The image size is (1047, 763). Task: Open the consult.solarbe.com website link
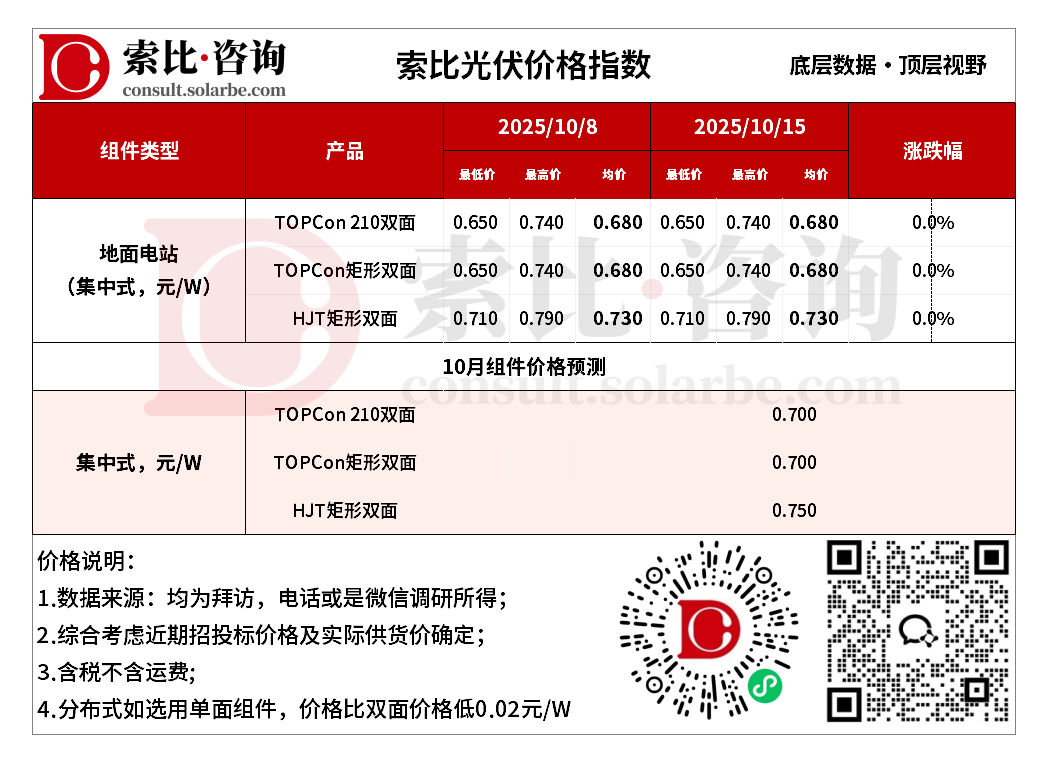tap(203, 90)
